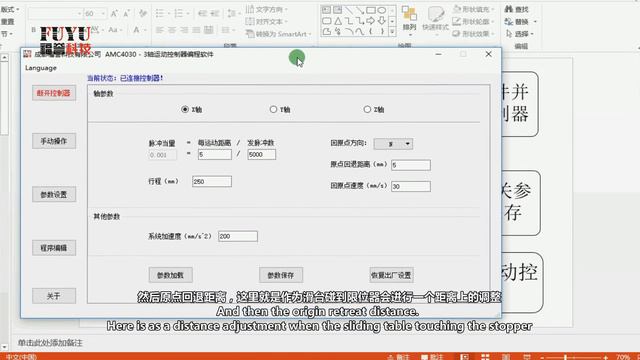This screenshot has width=640, height=360.
Task: Toggle the Comments (批注) pane in status bar
Action: coord(432,357)
